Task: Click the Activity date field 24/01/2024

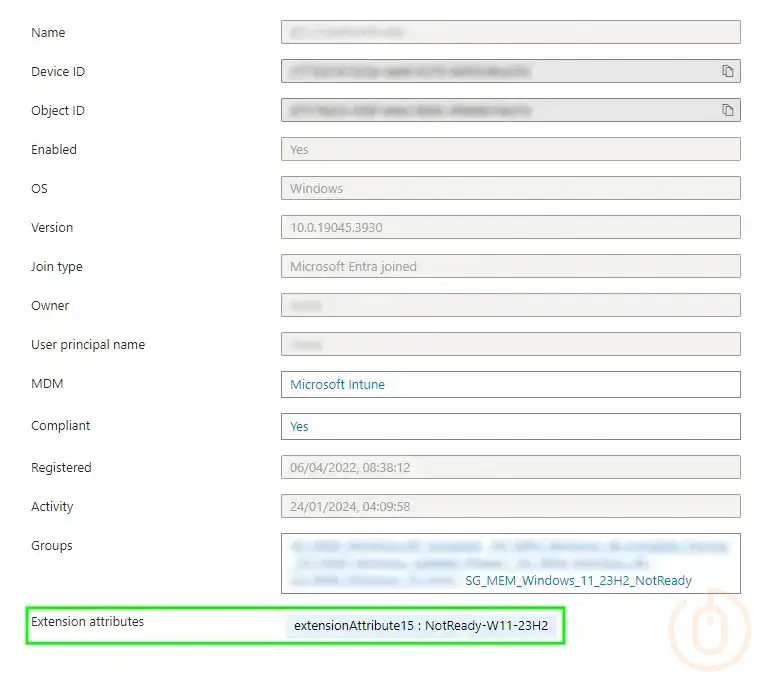Action: click(x=510, y=506)
